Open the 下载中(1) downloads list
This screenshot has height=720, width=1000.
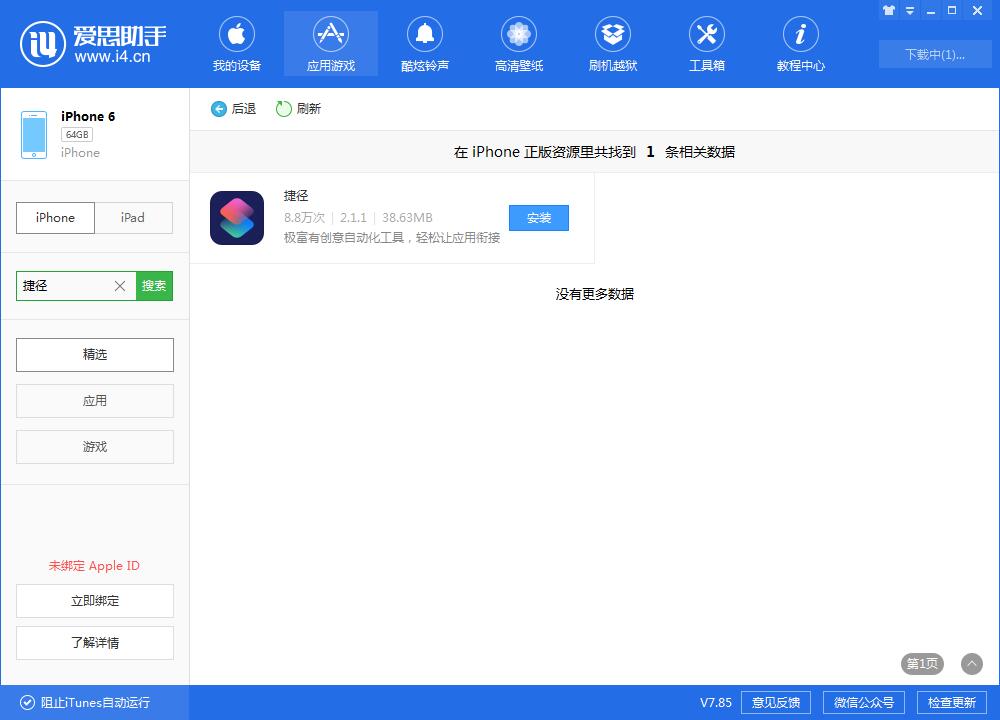[x=934, y=55]
